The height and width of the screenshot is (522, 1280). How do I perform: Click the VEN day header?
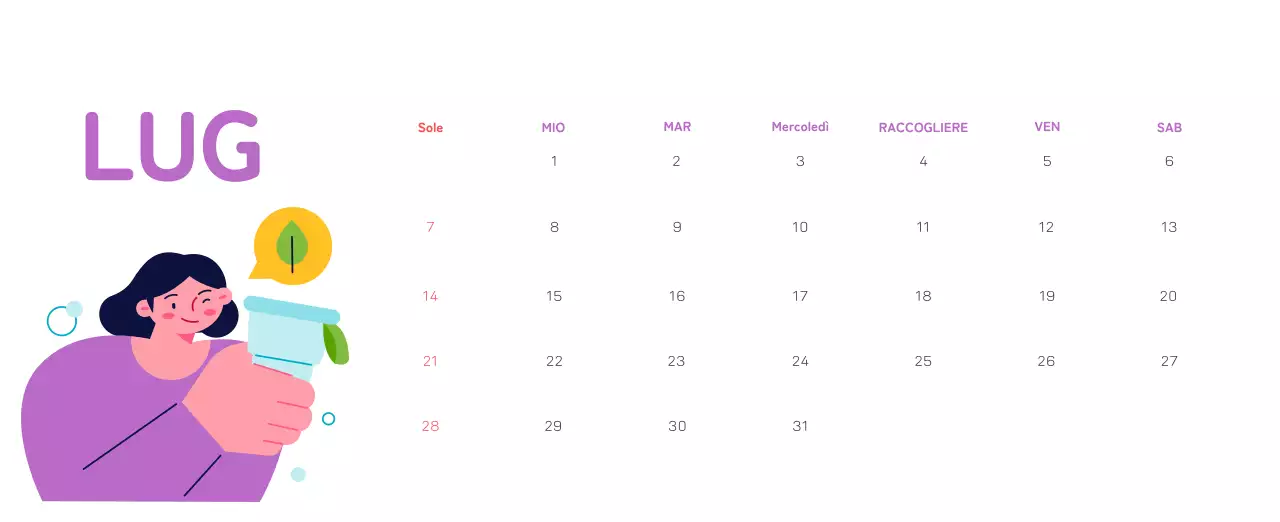(1047, 127)
